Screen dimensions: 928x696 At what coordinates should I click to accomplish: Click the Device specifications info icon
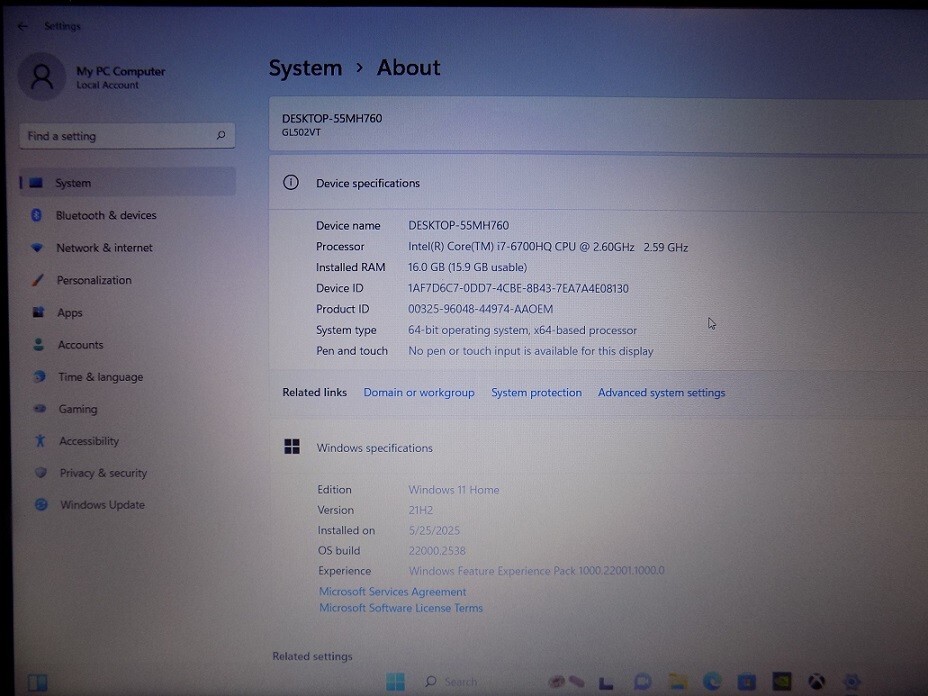291,182
